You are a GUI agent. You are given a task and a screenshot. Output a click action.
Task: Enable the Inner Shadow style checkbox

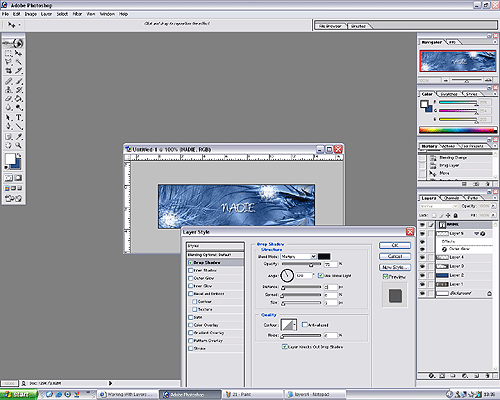(191, 270)
